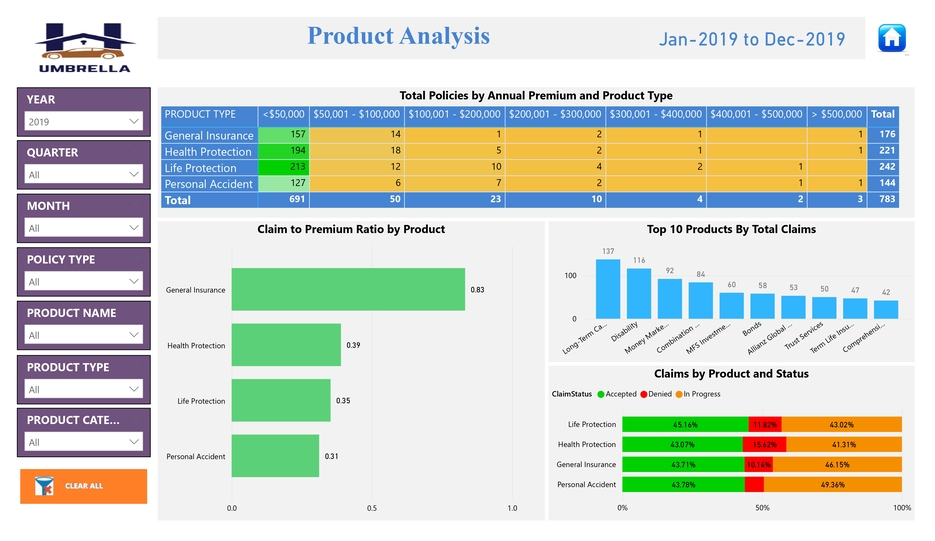The height and width of the screenshot is (541, 935).
Task: Select the General Insurance ratio bar
Action: [348, 290]
